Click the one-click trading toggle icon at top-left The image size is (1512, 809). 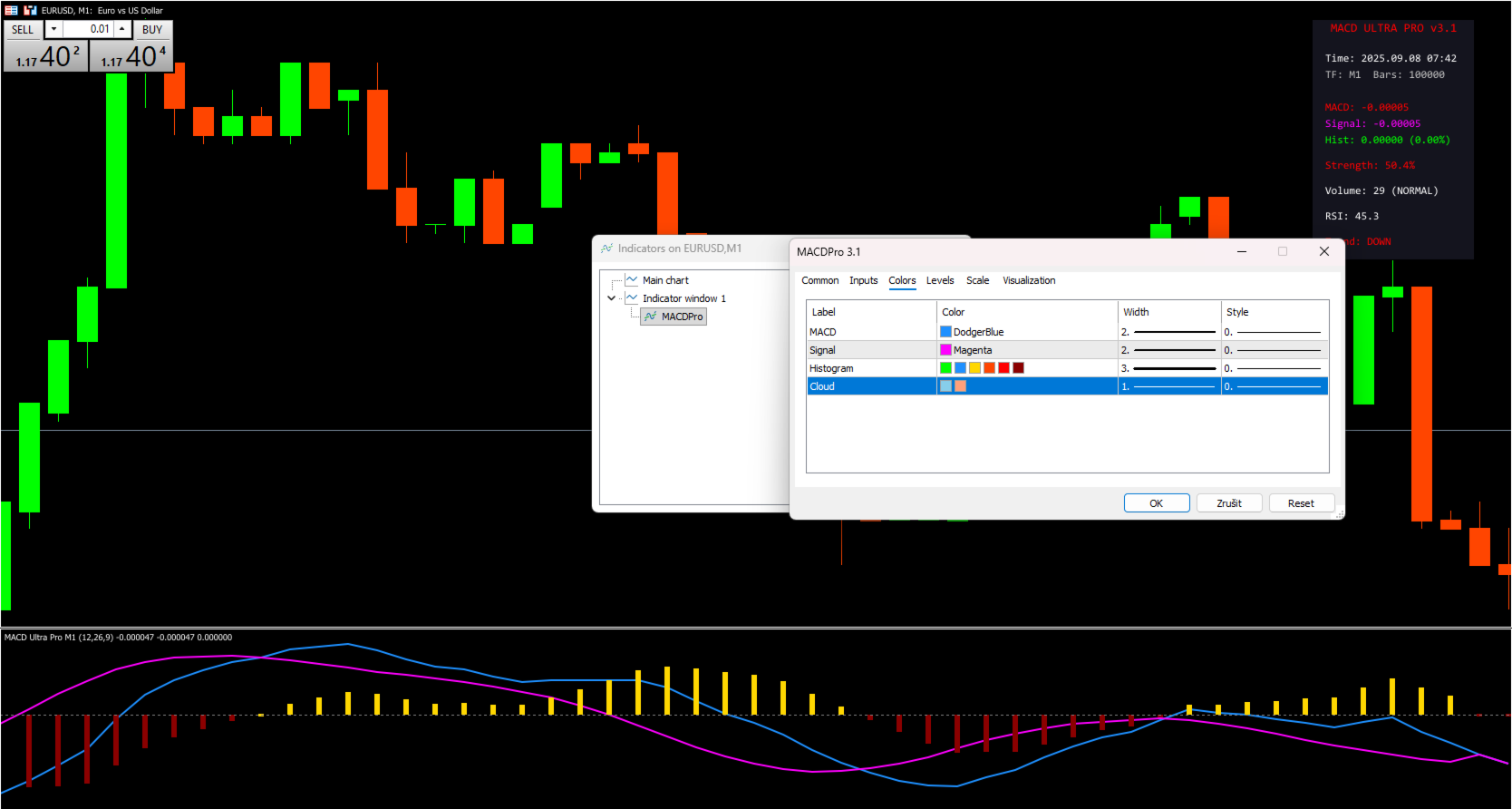(11, 10)
